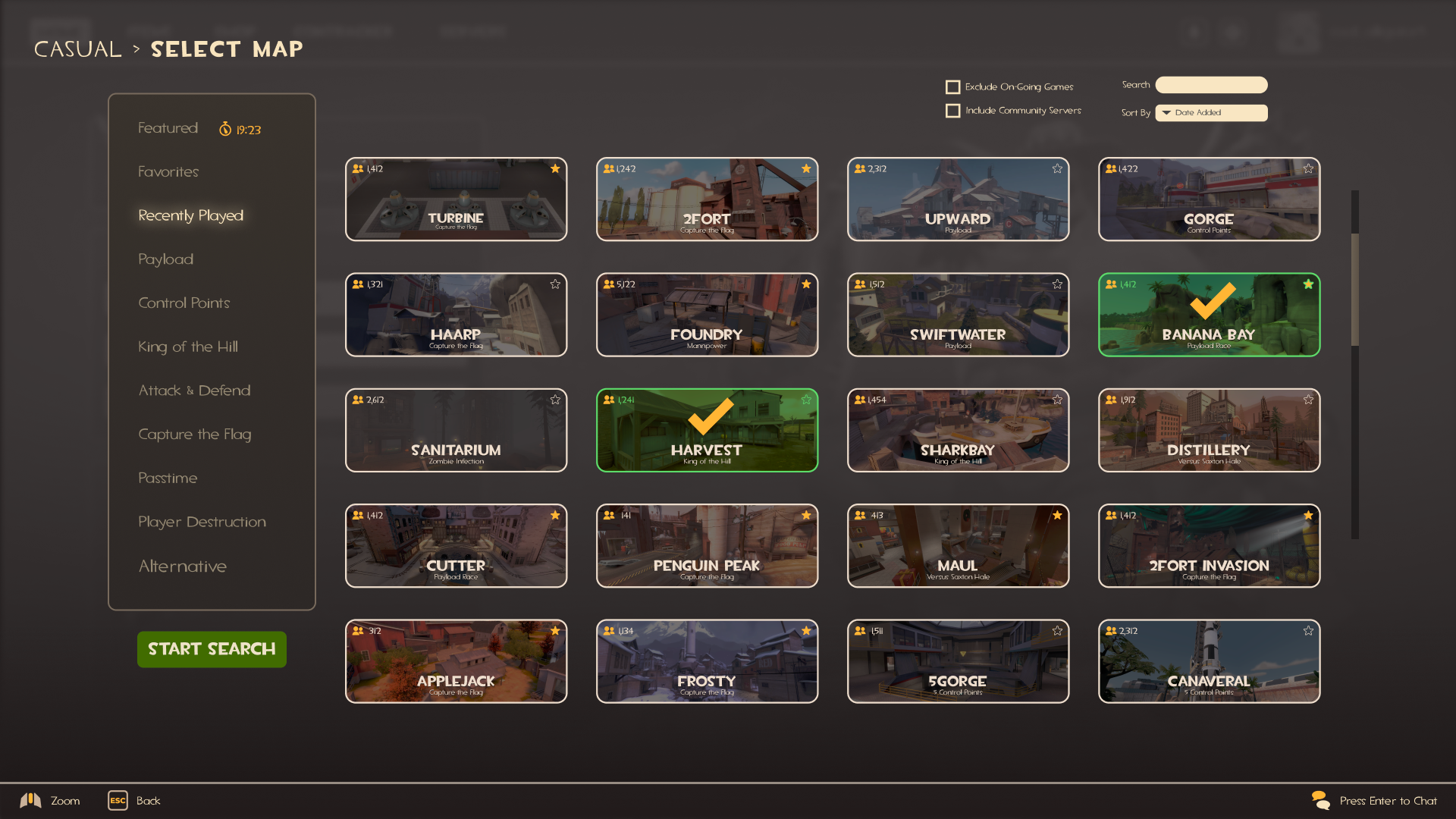Open the Payload category
Viewport: 1456px width, 819px height.
tap(165, 259)
